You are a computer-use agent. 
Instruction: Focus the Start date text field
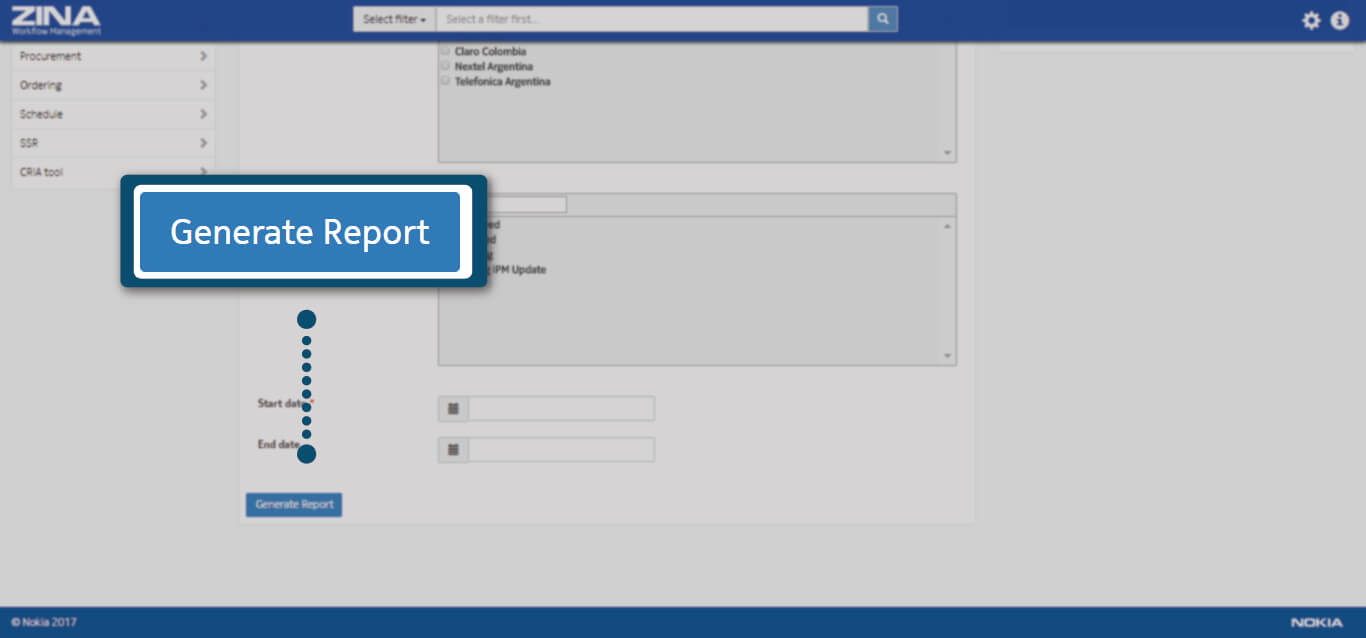[561, 409]
